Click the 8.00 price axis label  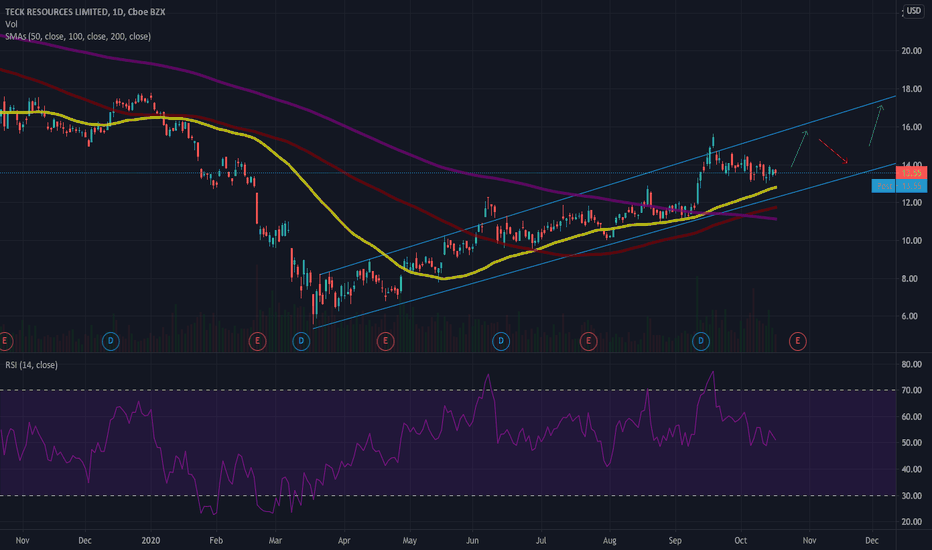click(911, 279)
